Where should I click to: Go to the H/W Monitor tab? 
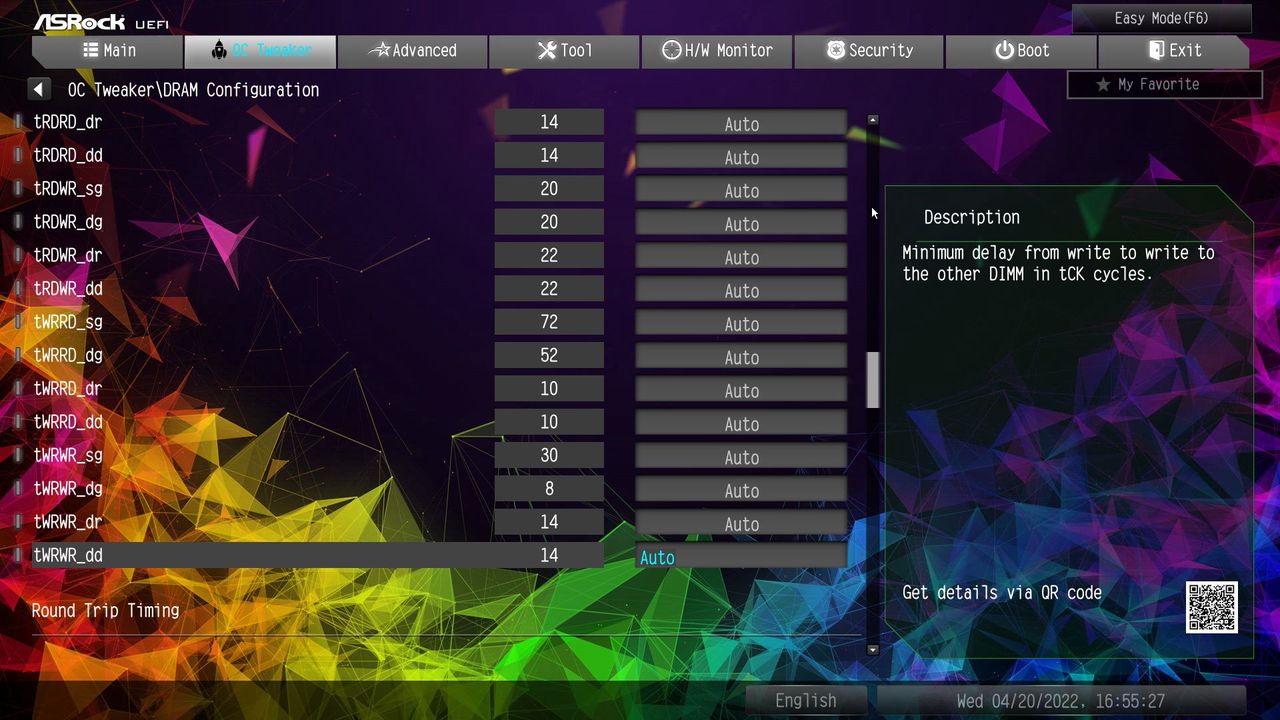click(717, 51)
